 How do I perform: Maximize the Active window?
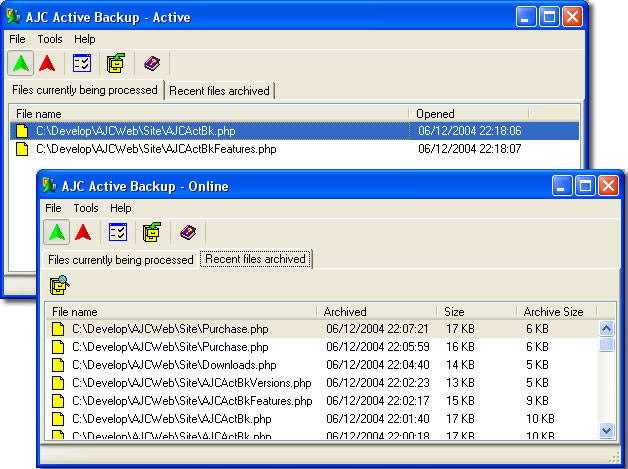click(x=549, y=17)
